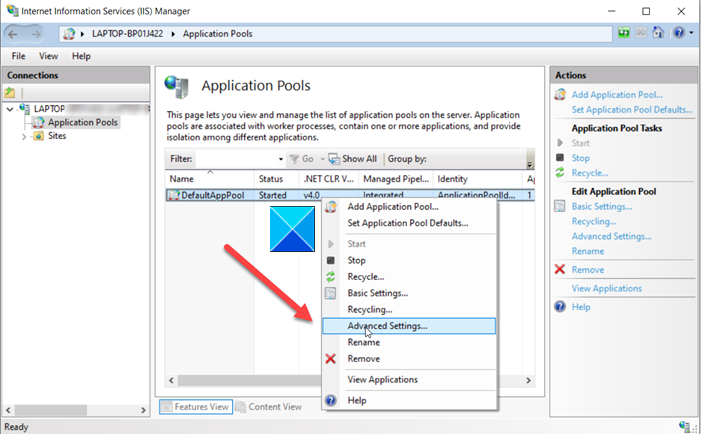Click the Connections pane horizontal scrollbar thumb

click(51, 410)
